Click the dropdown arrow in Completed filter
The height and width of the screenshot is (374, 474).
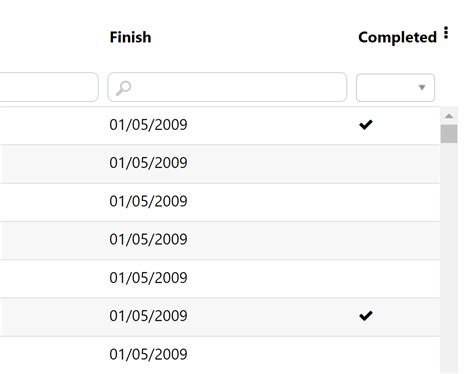[422, 88]
